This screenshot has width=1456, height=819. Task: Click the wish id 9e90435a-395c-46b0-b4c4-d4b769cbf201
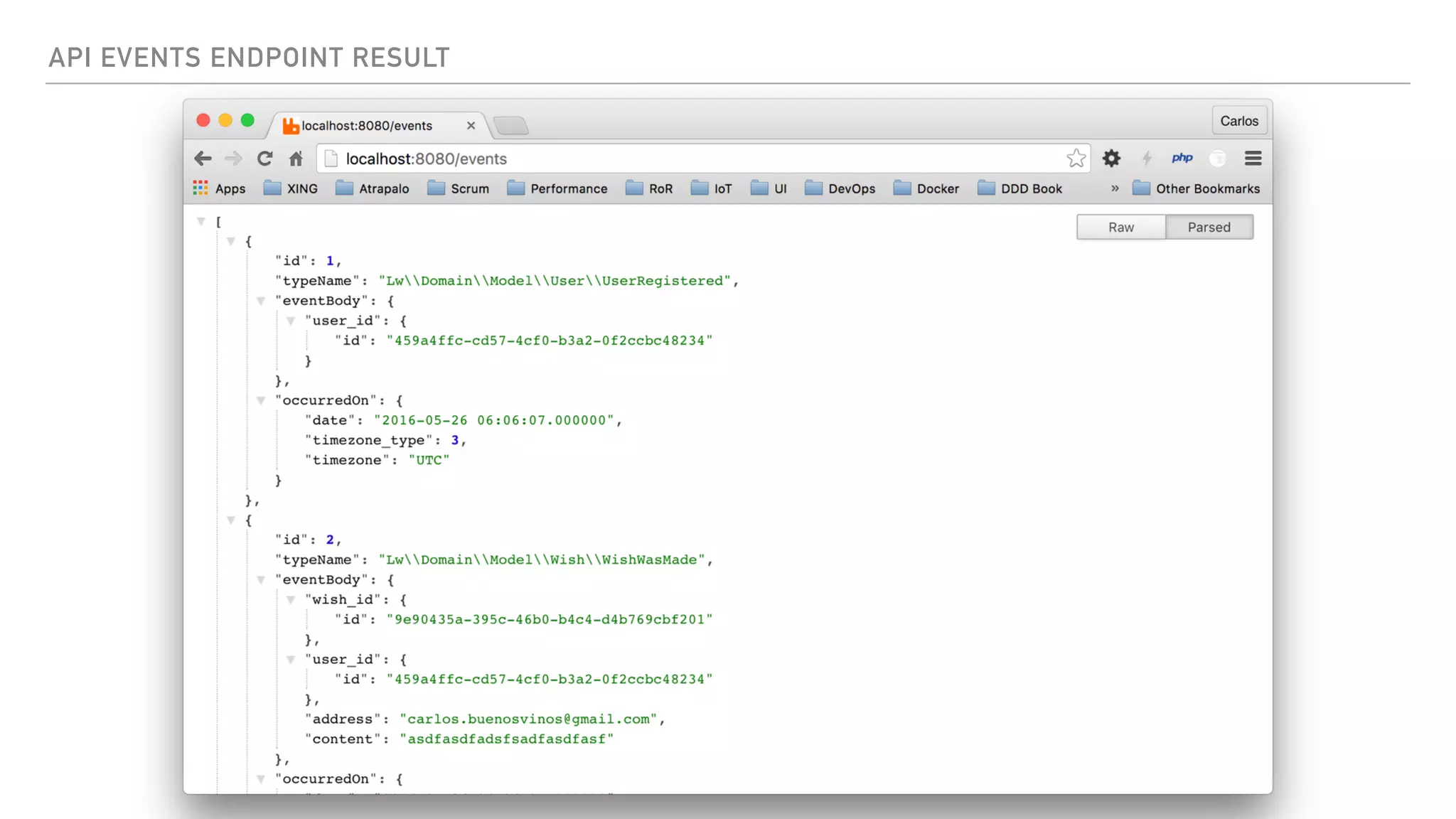550,619
